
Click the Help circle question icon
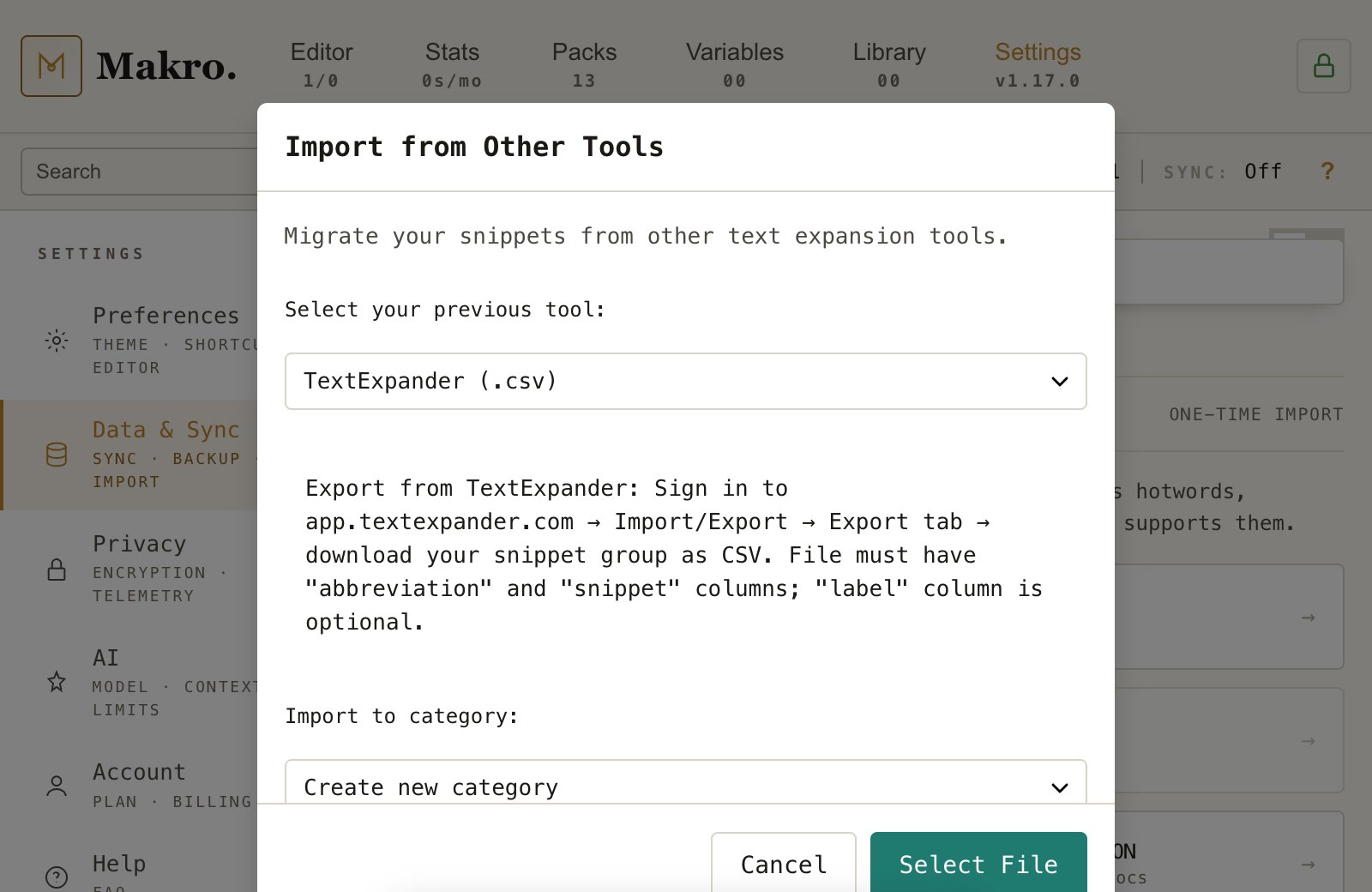click(x=57, y=877)
